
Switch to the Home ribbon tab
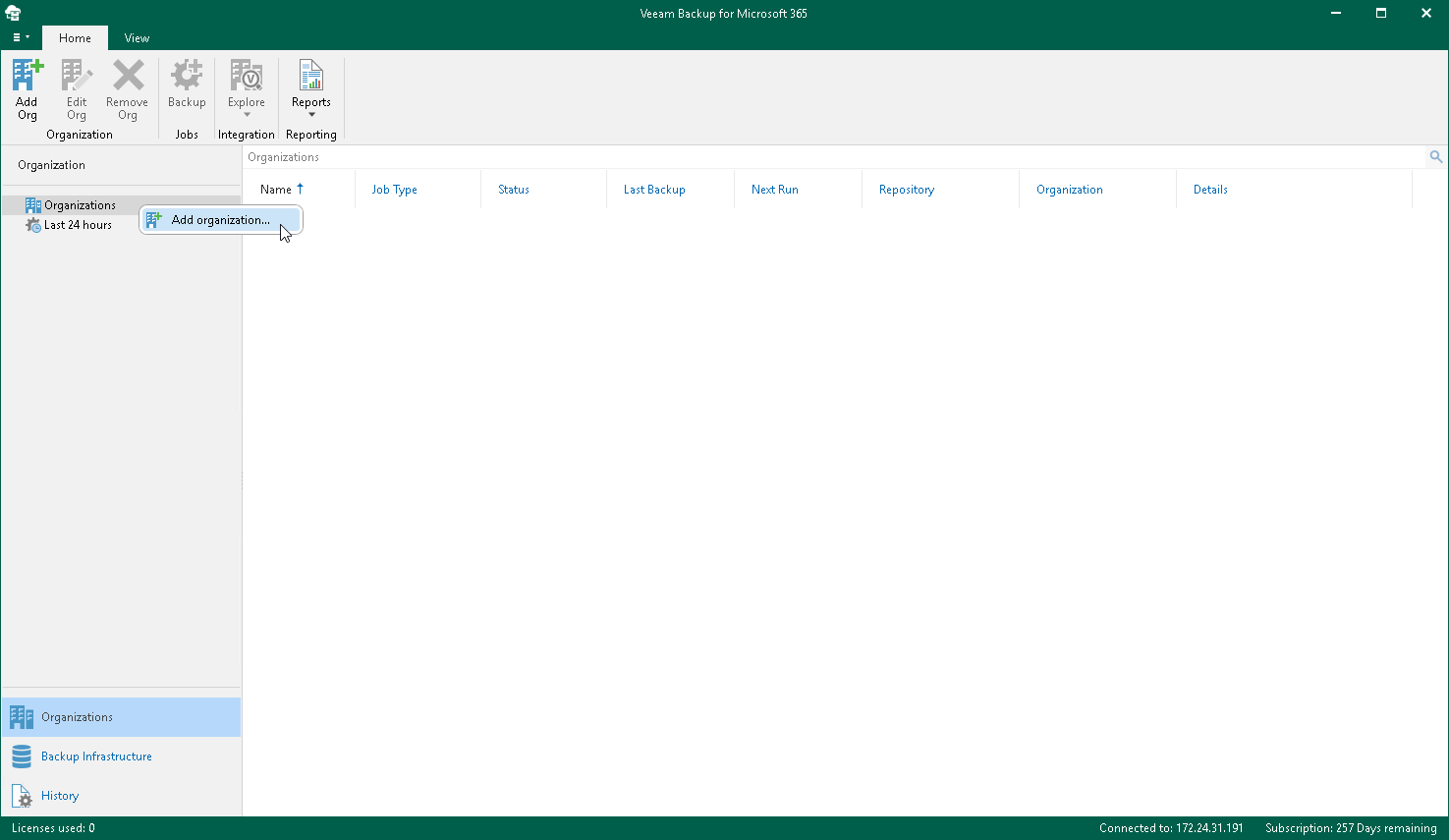tap(75, 38)
